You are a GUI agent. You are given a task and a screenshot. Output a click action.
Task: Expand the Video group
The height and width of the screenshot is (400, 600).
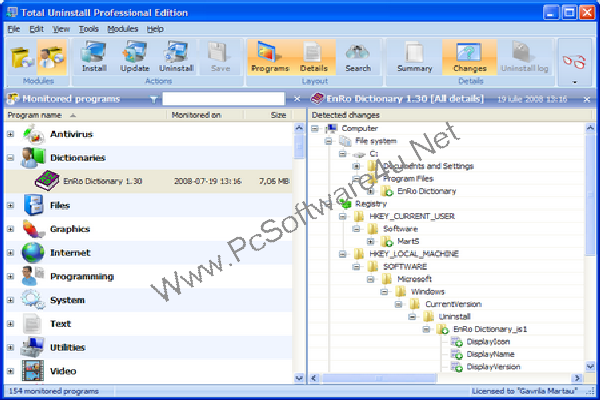10,371
